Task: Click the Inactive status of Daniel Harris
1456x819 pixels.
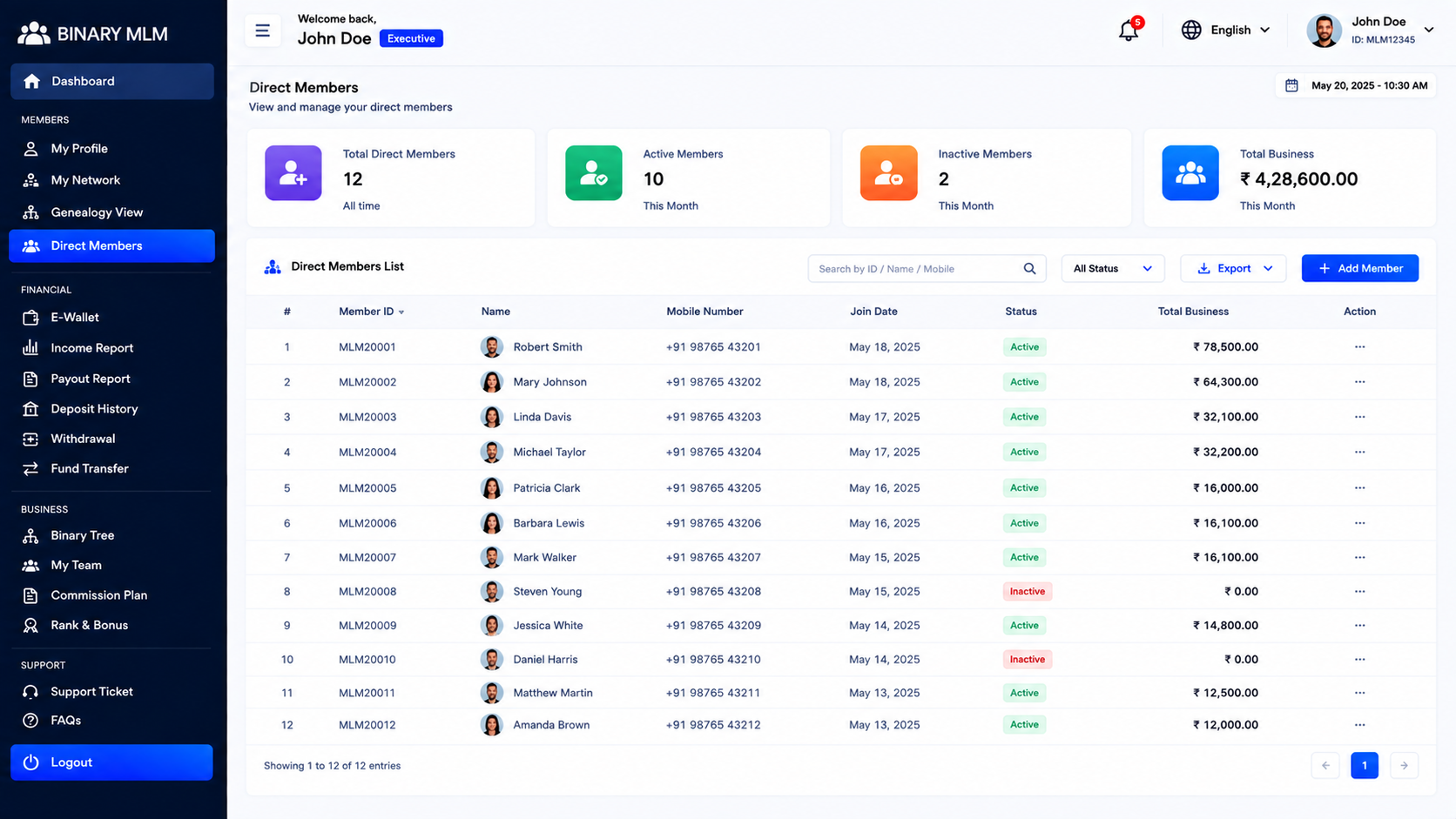Action: tap(1027, 660)
